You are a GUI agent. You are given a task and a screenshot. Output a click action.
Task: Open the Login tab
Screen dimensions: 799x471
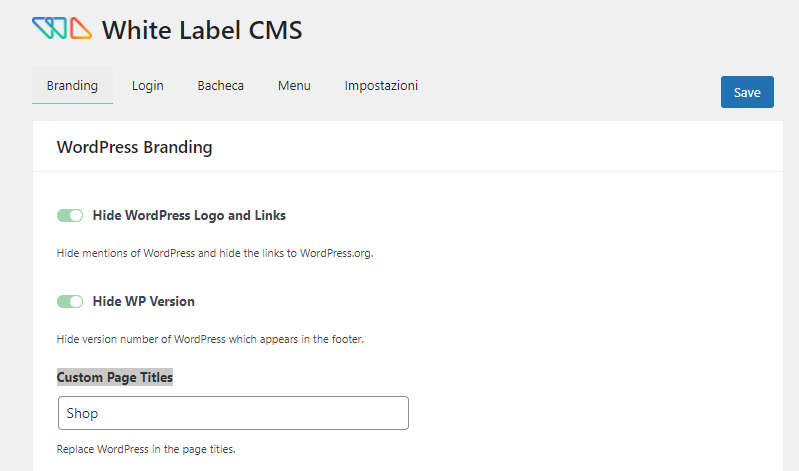coord(147,86)
